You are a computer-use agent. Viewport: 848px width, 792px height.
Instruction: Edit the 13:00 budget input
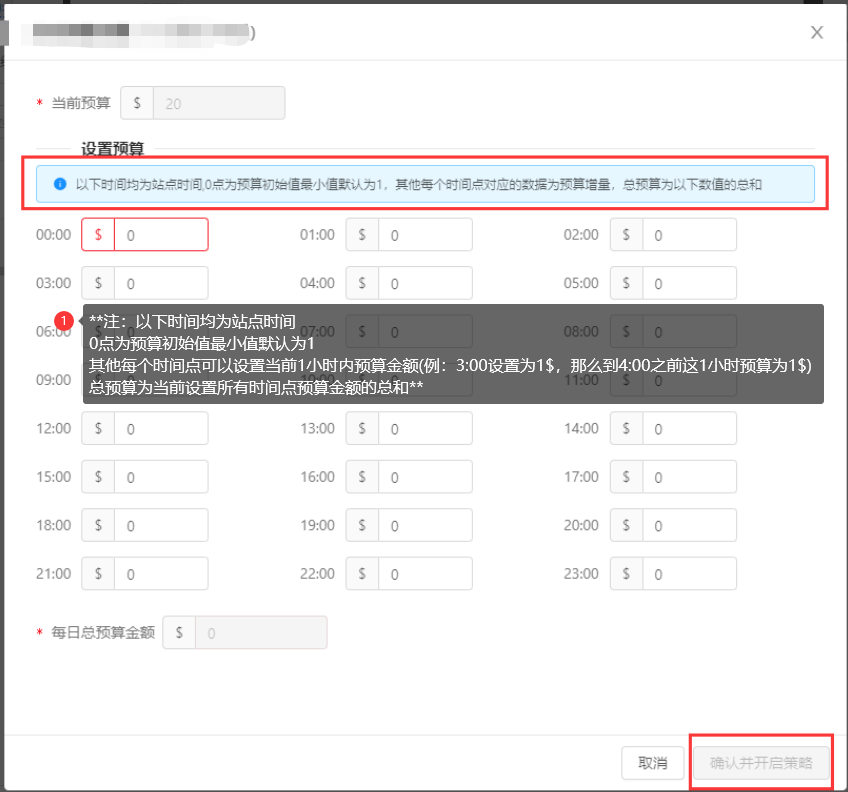pyautogui.click(x=425, y=428)
